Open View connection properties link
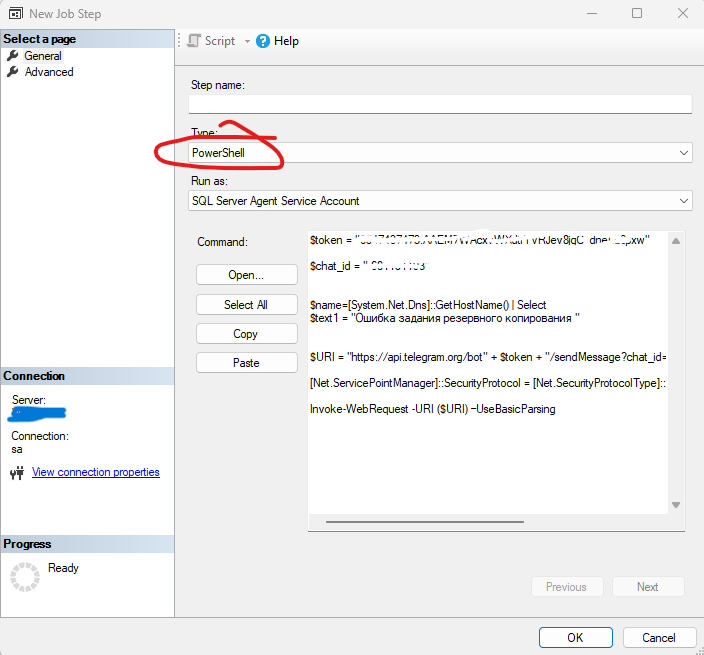 (x=95, y=472)
